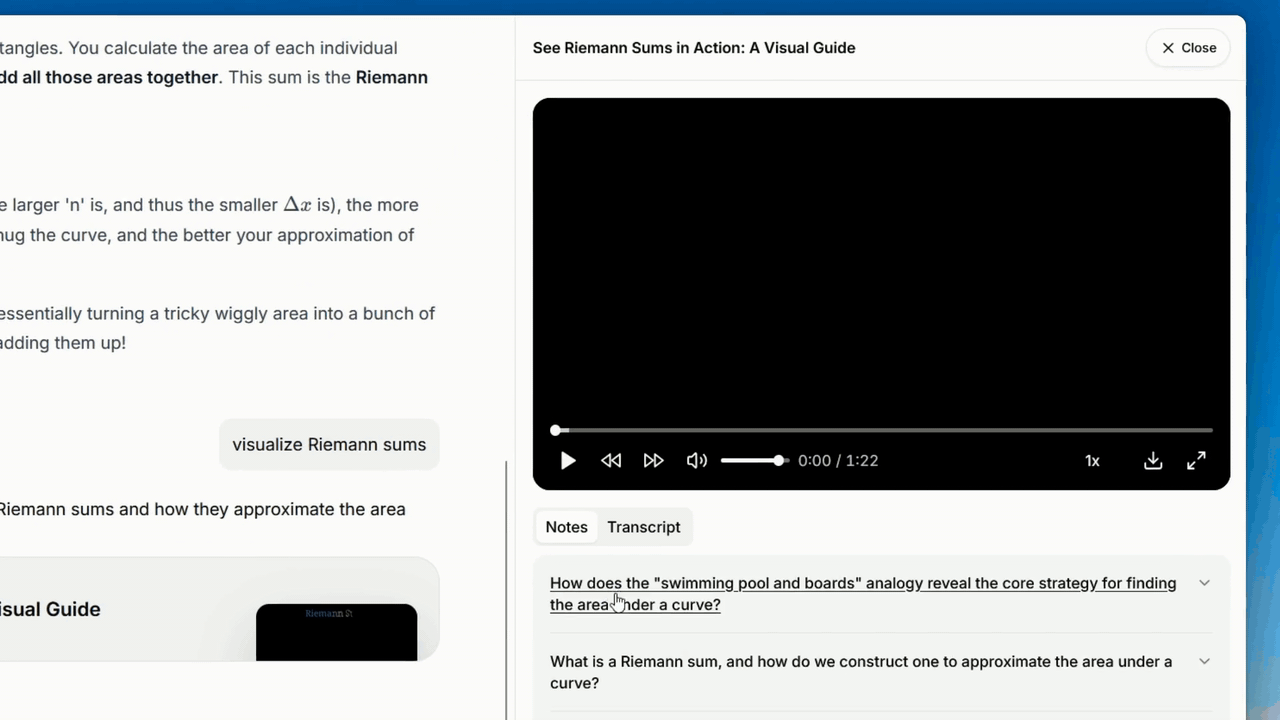
Task: Mute the video using the speaker icon
Action: (x=697, y=461)
